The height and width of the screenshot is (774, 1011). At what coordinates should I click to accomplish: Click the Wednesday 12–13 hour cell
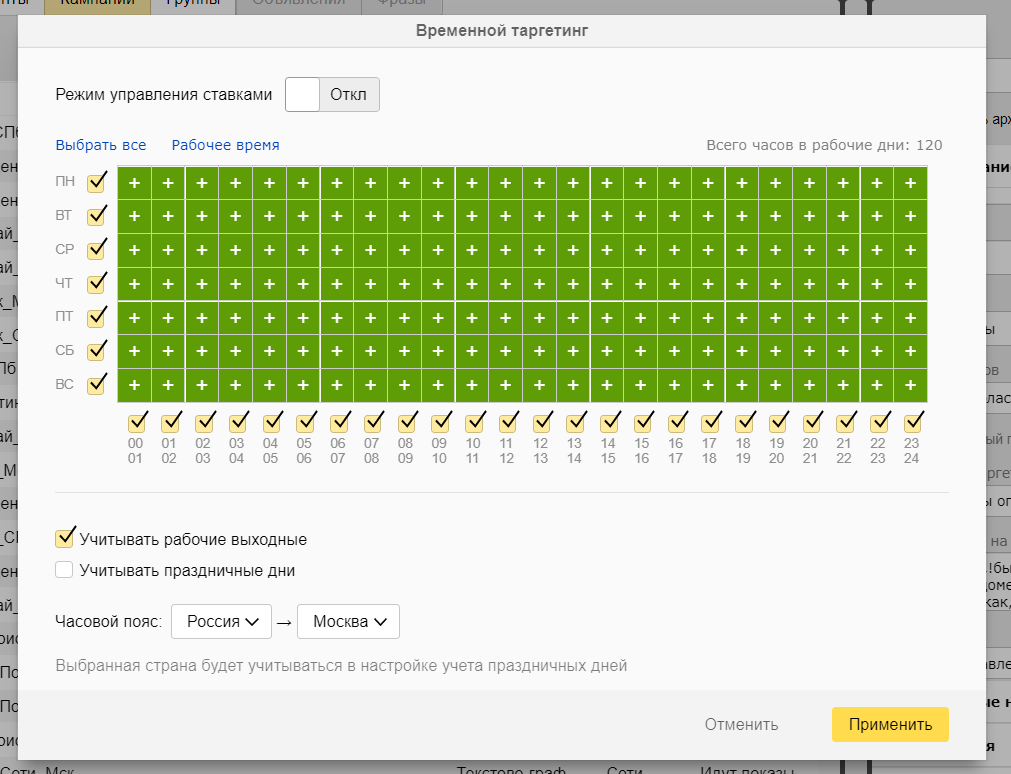click(x=539, y=250)
